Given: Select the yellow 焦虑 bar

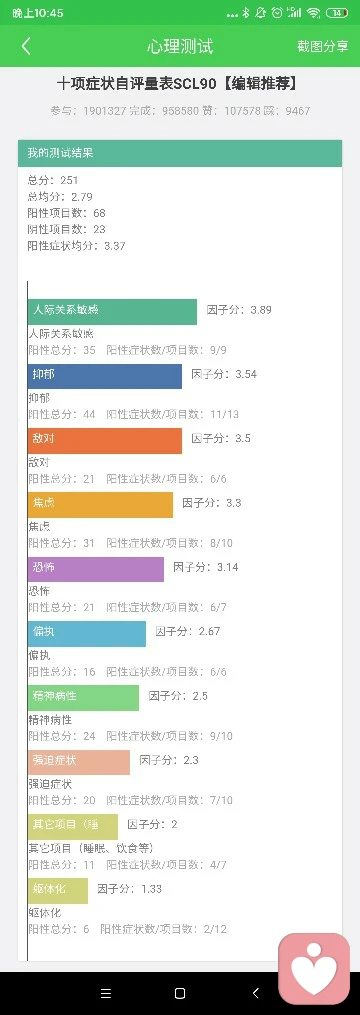Looking at the screenshot, I should click(x=100, y=505).
